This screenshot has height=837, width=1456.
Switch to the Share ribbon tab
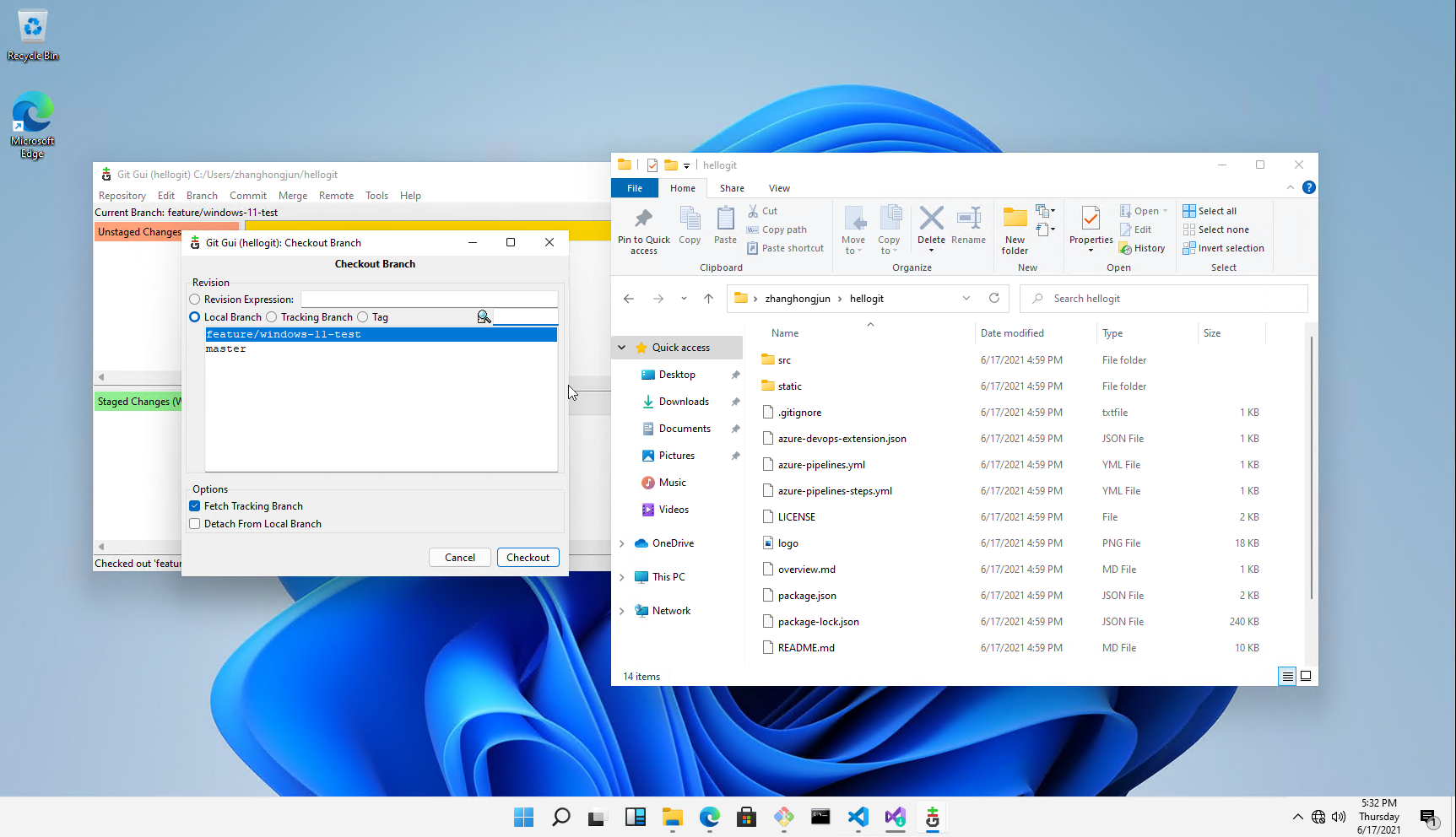pyautogui.click(x=732, y=188)
